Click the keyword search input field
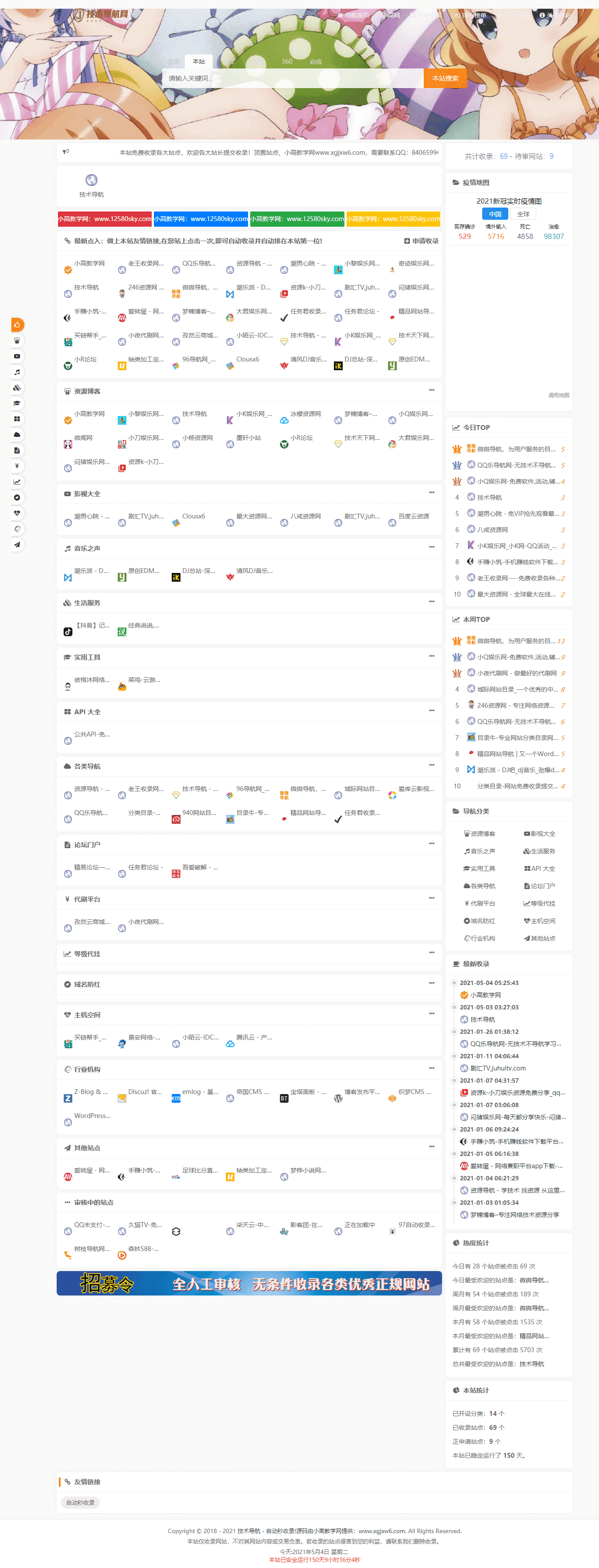 click(x=293, y=78)
